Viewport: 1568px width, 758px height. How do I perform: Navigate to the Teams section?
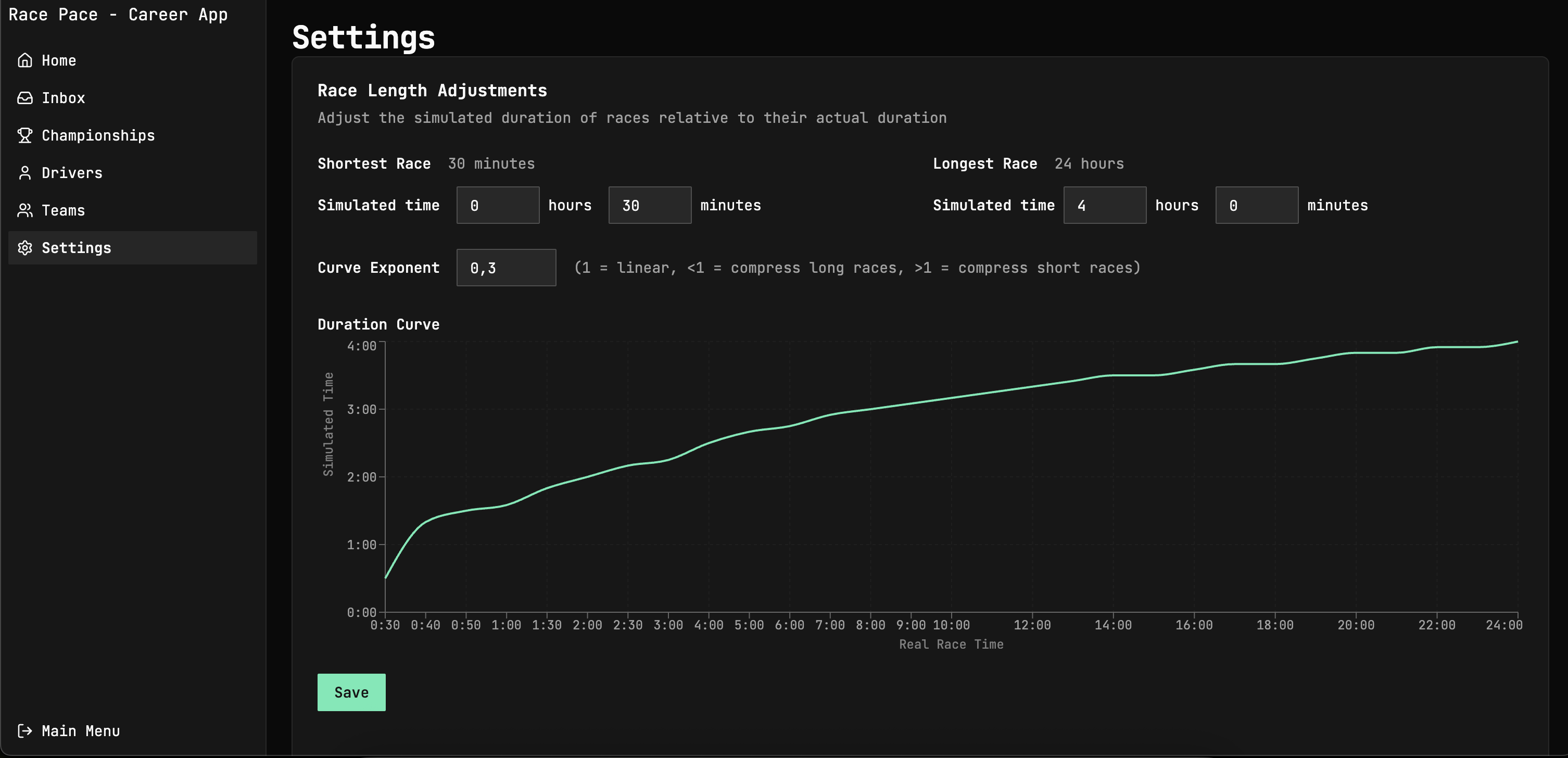[x=62, y=210]
